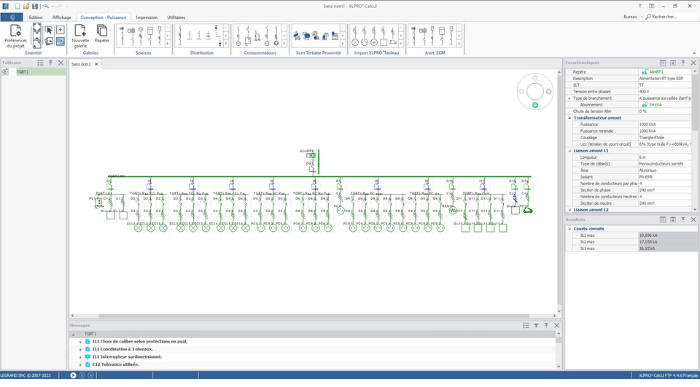This screenshot has height=387, width=700.
Task: Select TGBT1 in the Tableaux list
Action: coord(23,72)
